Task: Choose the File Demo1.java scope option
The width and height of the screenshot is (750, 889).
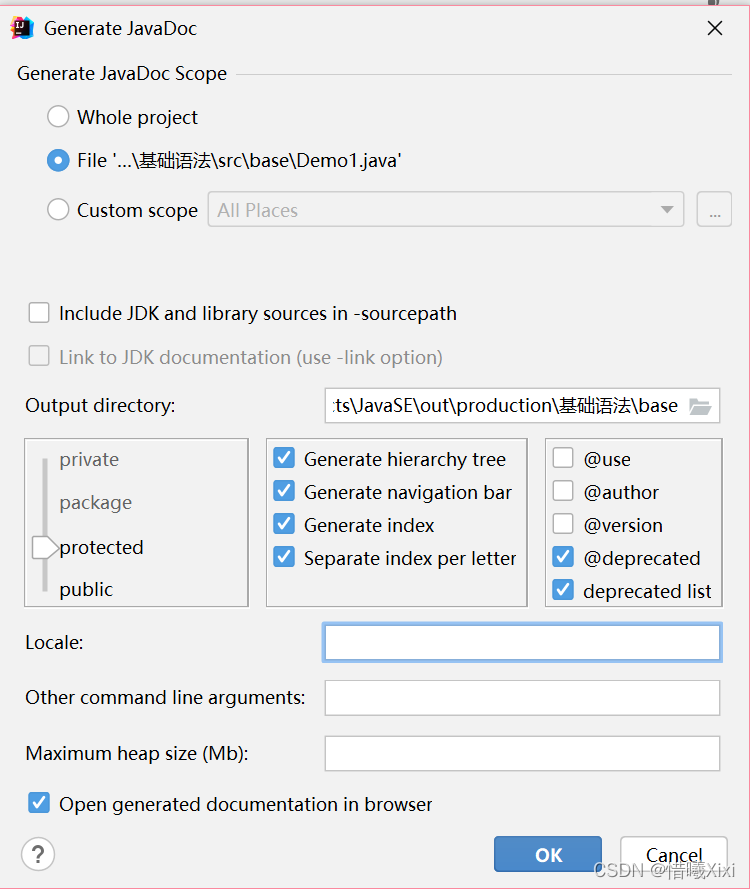Action: (58, 160)
